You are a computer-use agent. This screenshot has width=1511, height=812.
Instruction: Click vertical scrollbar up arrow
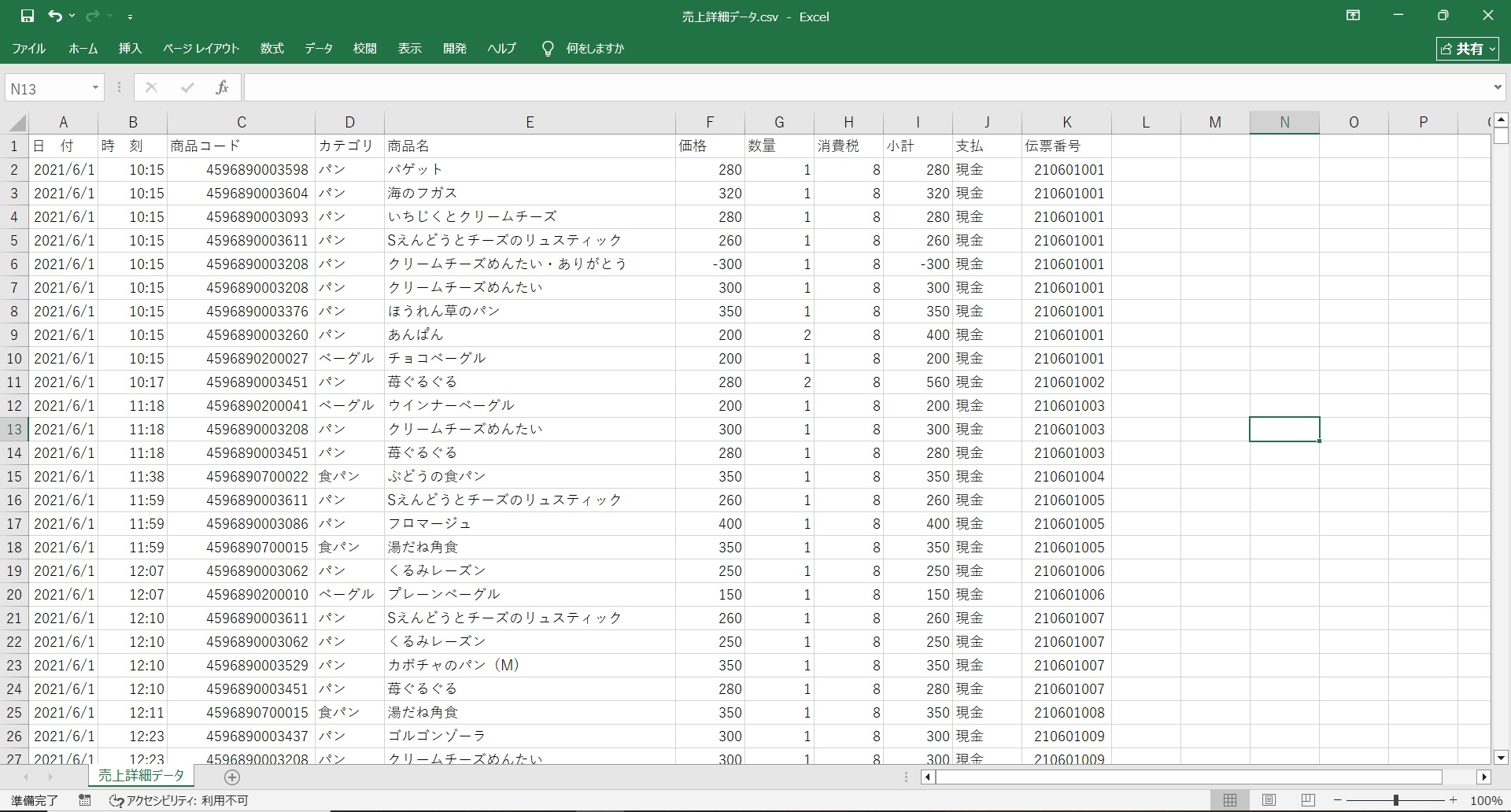pyautogui.click(x=1501, y=120)
